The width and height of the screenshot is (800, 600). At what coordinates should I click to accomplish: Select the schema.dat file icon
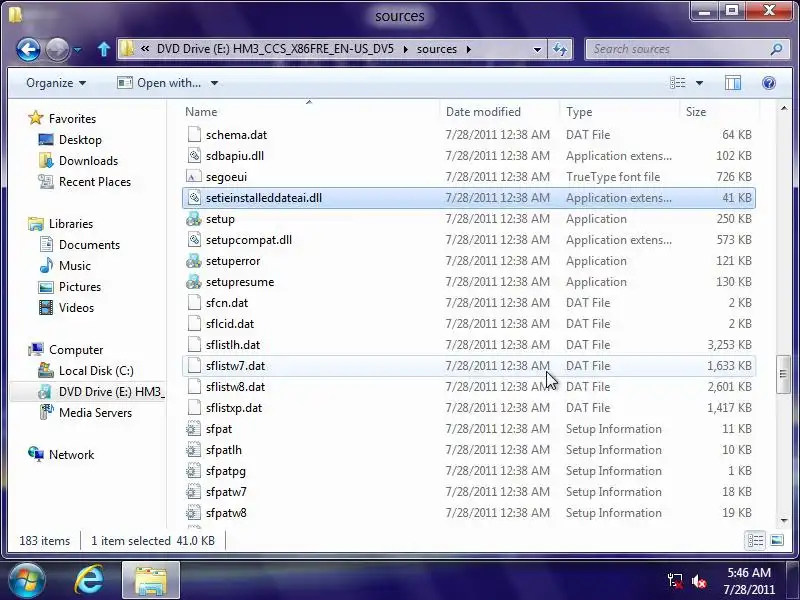(x=194, y=135)
